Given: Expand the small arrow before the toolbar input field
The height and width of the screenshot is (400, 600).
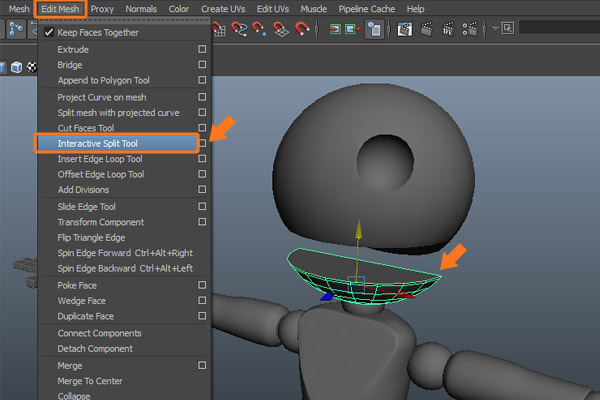Looking at the screenshot, I should (x=497, y=29).
